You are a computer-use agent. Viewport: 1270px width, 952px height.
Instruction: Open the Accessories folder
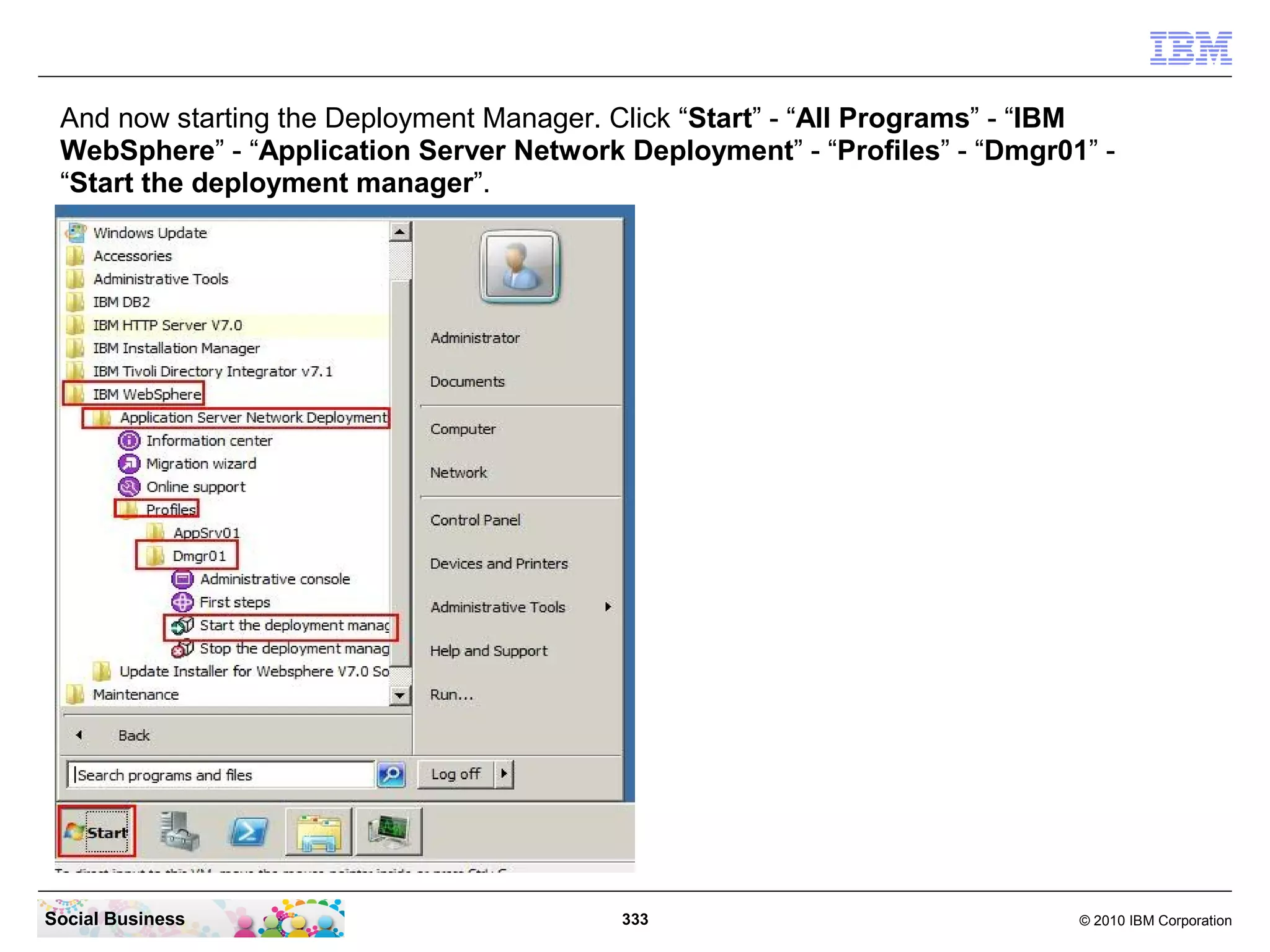click(119, 256)
